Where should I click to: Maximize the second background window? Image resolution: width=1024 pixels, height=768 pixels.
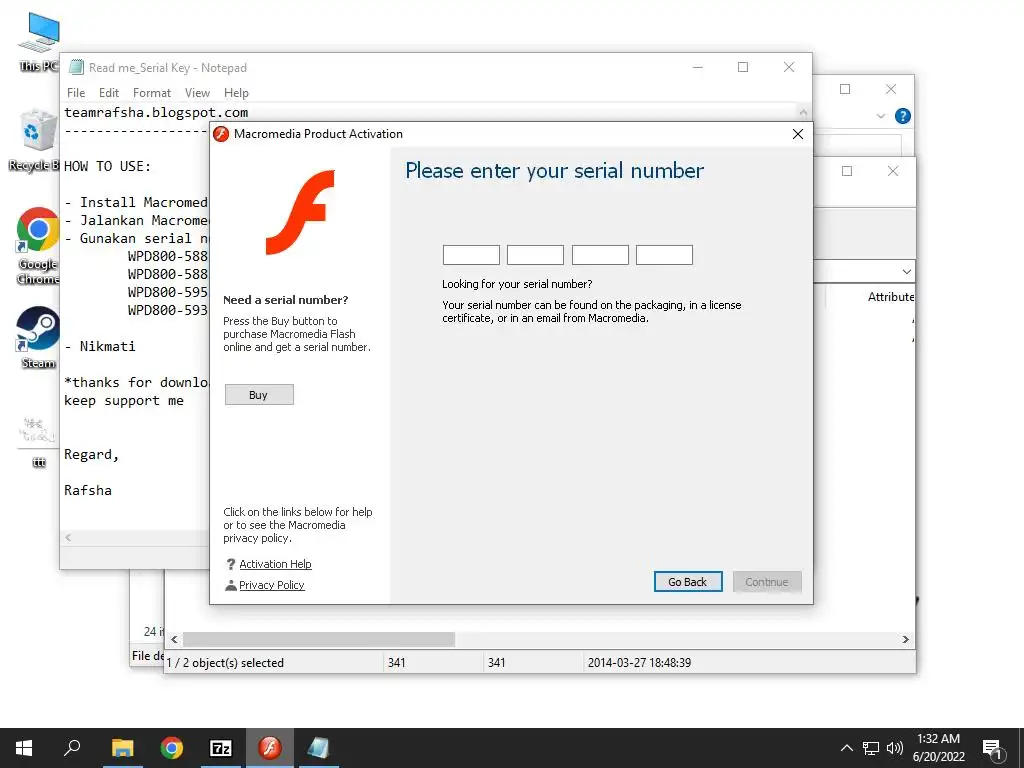[847, 171]
